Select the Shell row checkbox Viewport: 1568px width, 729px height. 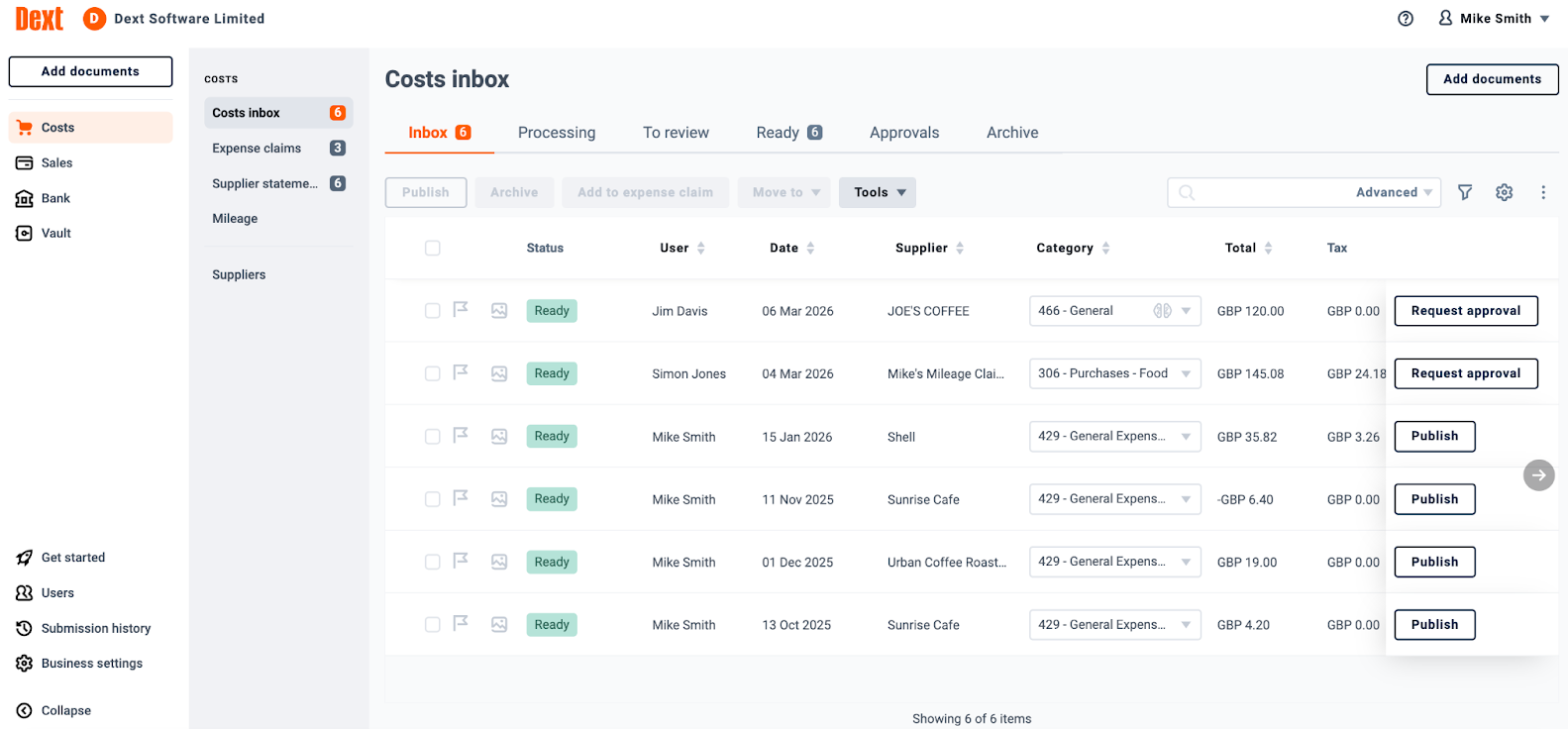pos(433,436)
